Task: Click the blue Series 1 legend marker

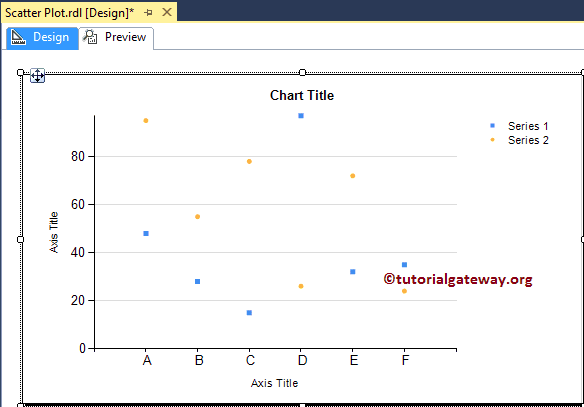Action: pyautogui.click(x=492, y=126)
